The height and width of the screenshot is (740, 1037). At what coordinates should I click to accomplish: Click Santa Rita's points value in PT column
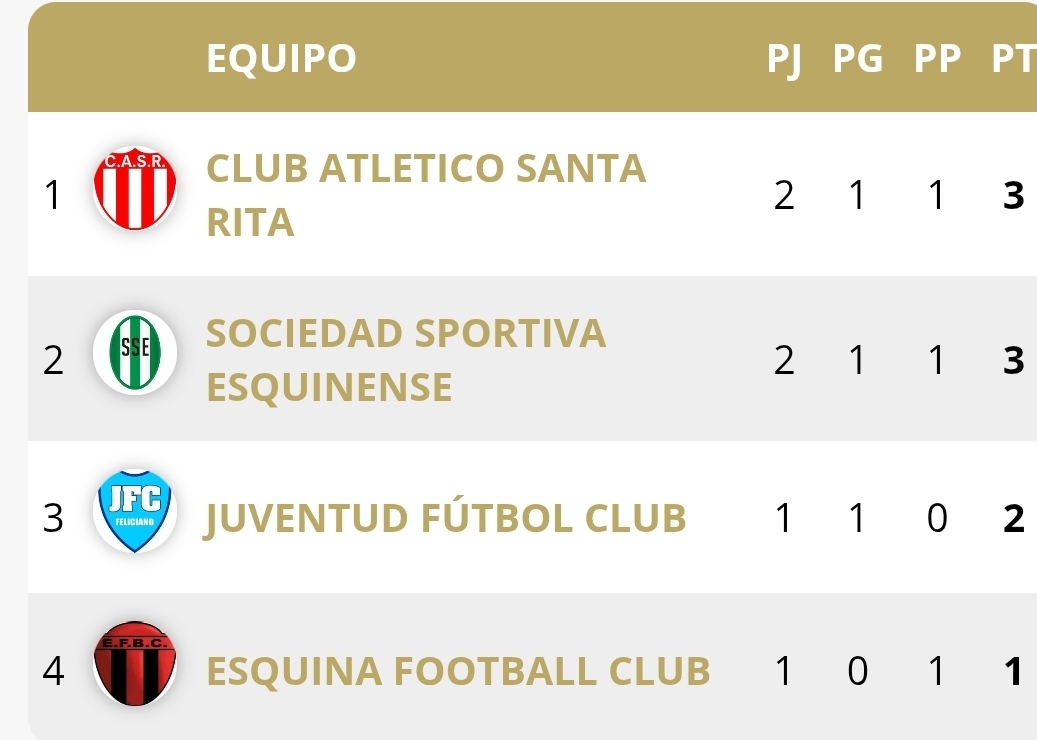pos(1013,194)
